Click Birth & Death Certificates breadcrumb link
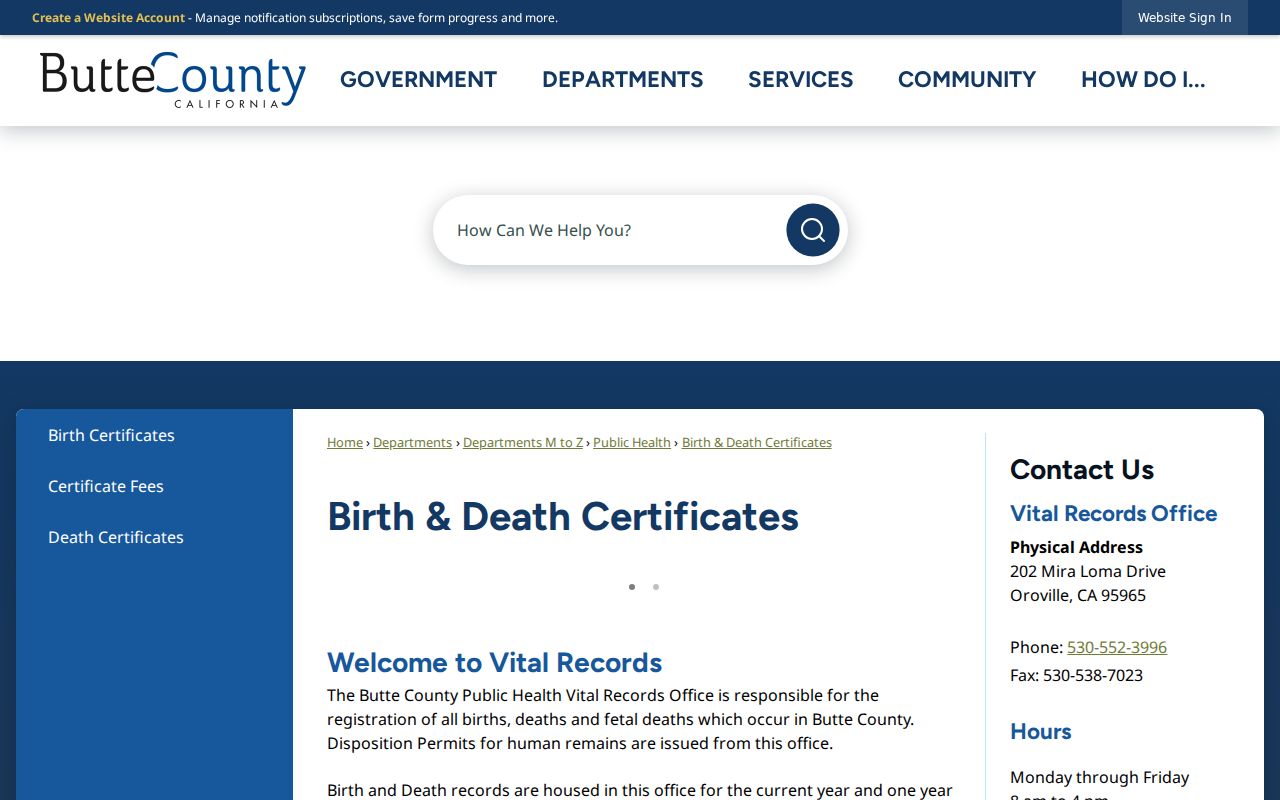 757,442
